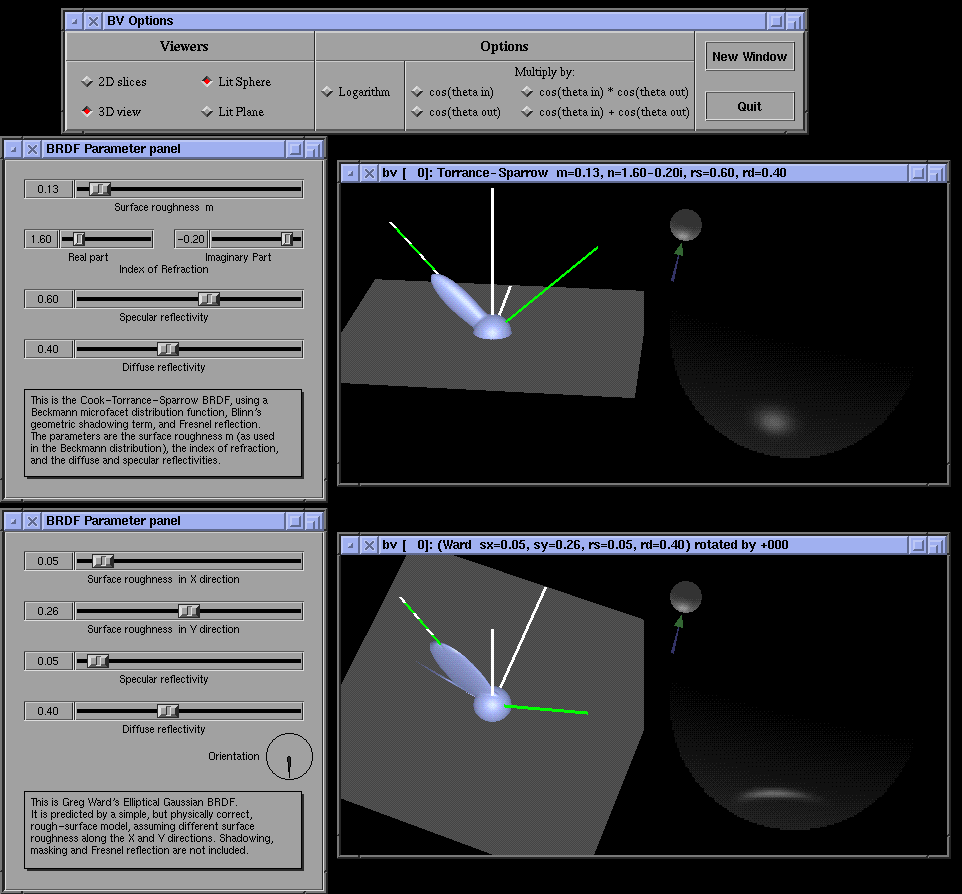
Task: Open the window menu of BV Options
Action: pyautogui.click(x=75, y=21)
